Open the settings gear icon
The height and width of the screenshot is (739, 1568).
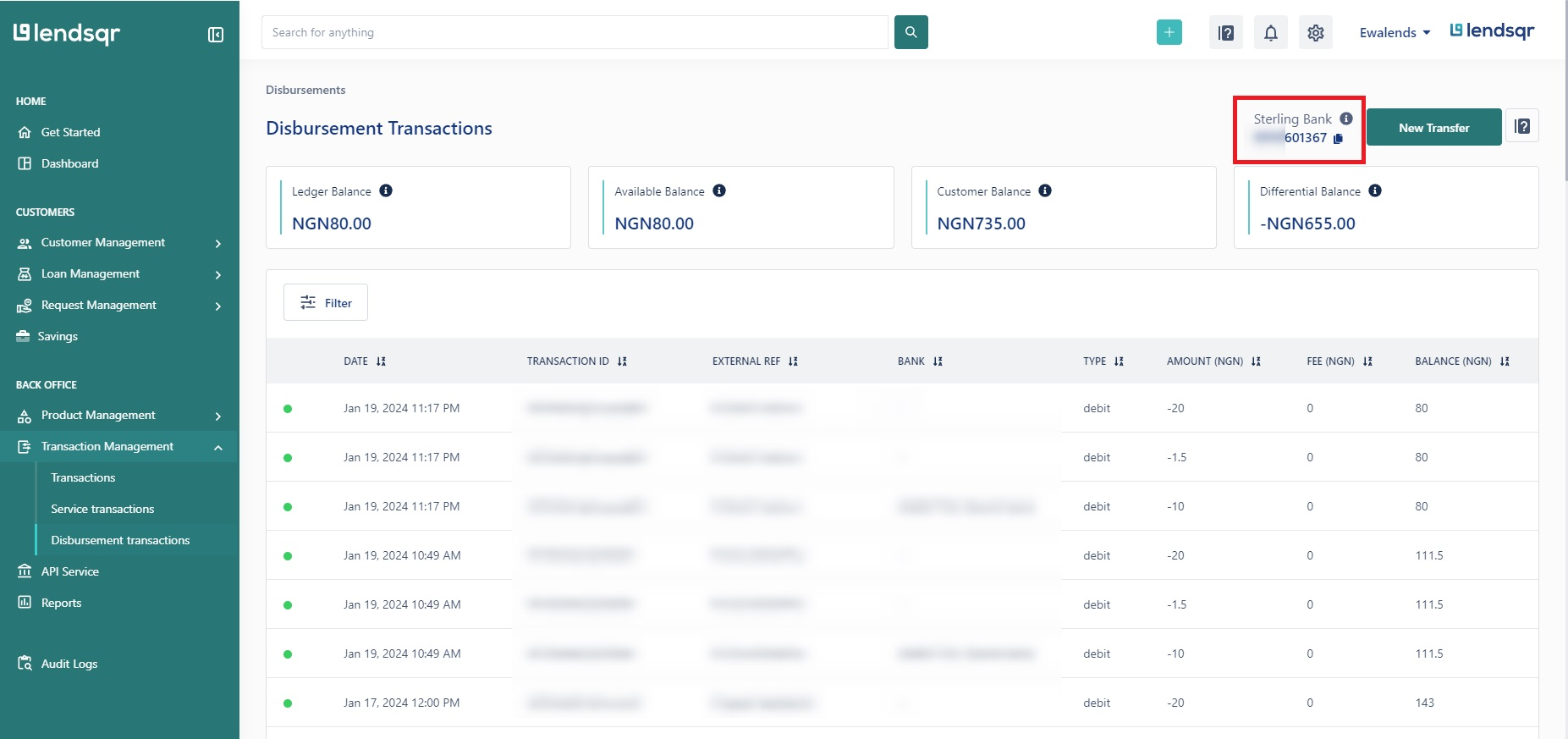(1315, 33)
